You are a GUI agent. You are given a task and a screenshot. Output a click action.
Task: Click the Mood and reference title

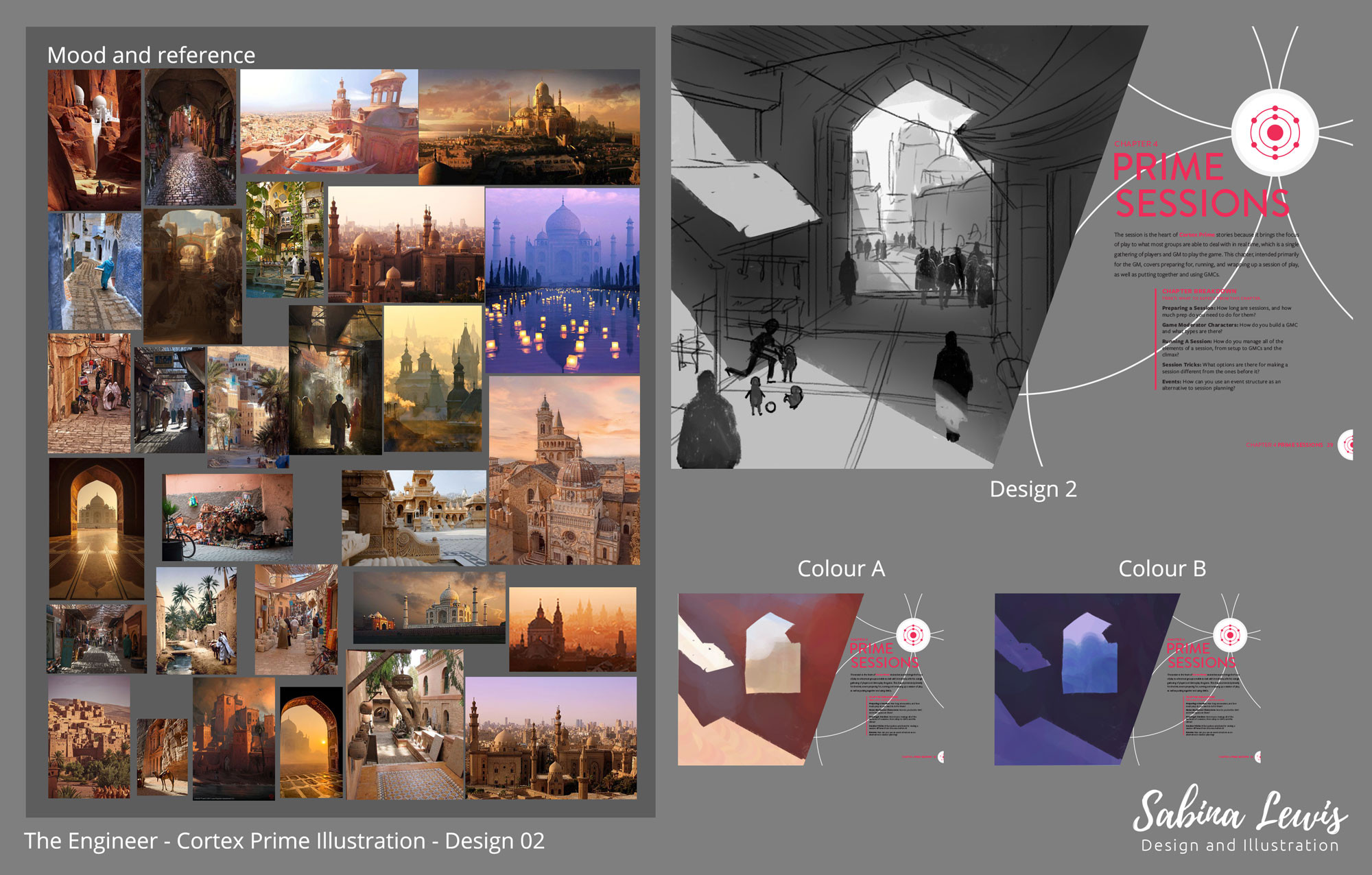tap(151, 55)
